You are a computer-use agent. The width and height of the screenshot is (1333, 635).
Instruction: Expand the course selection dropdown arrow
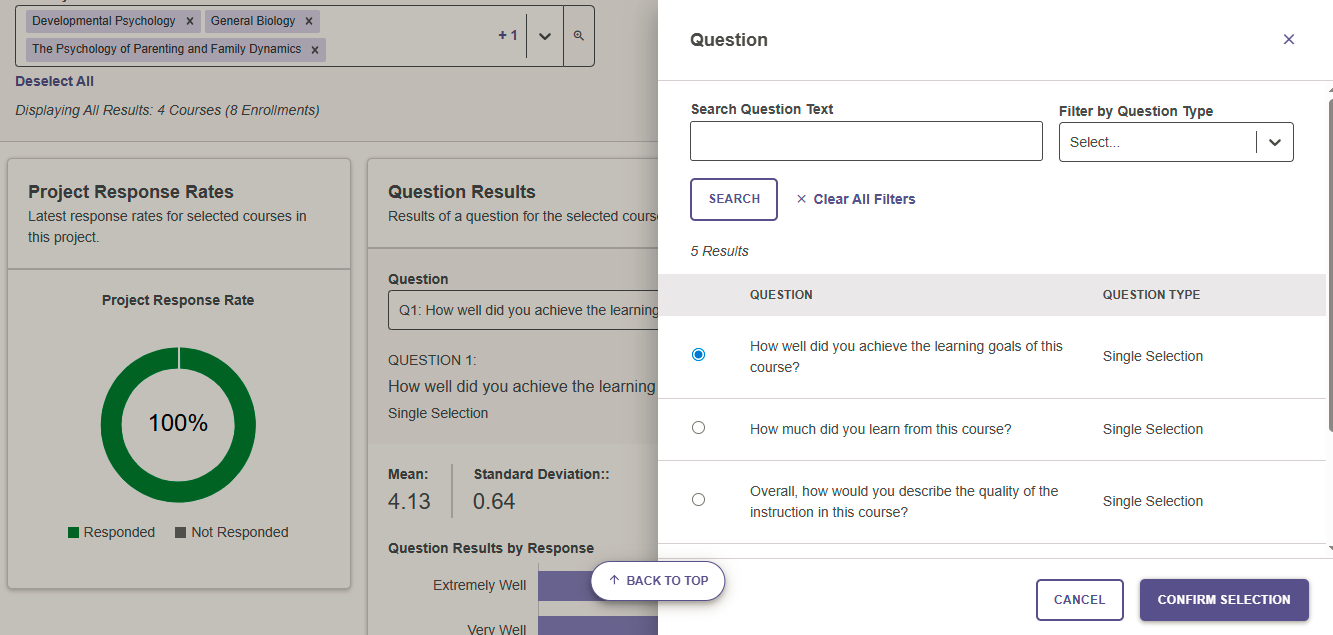pyautogui.click(x=545, y=36)
